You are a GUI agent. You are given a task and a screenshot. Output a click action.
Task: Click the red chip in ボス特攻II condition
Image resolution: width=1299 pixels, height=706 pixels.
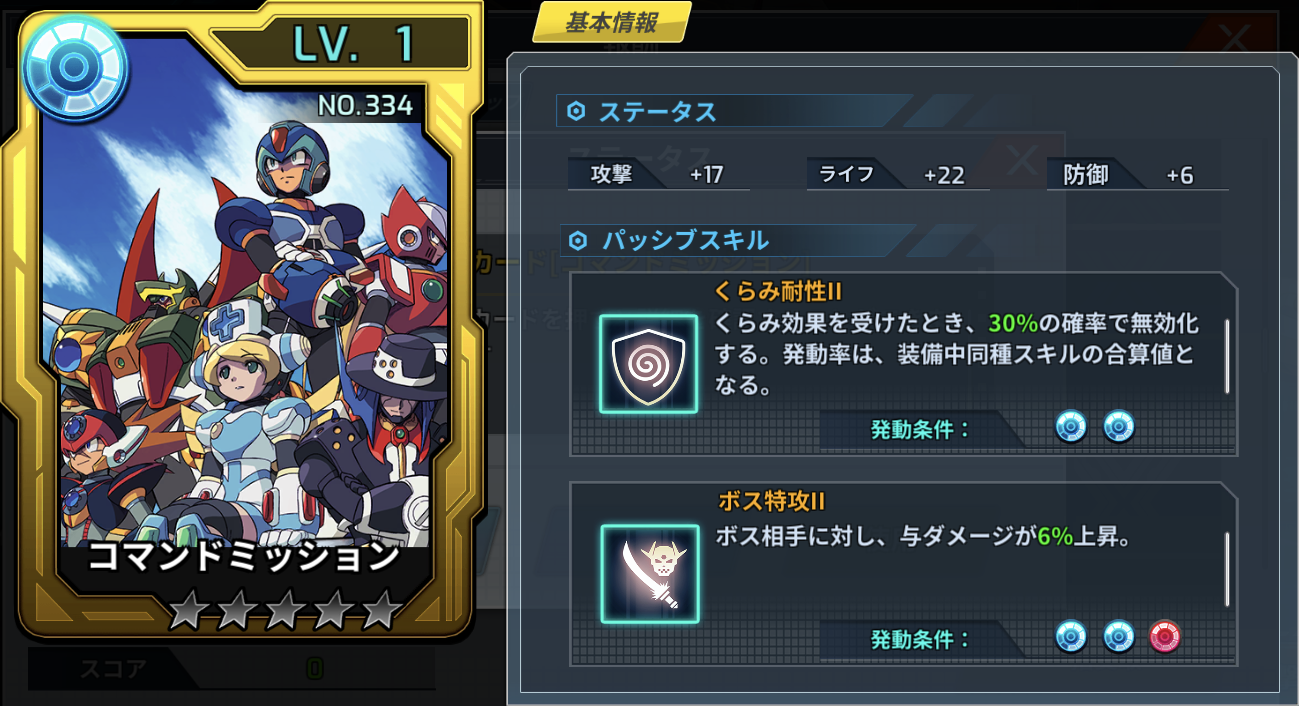[1166, 636]
